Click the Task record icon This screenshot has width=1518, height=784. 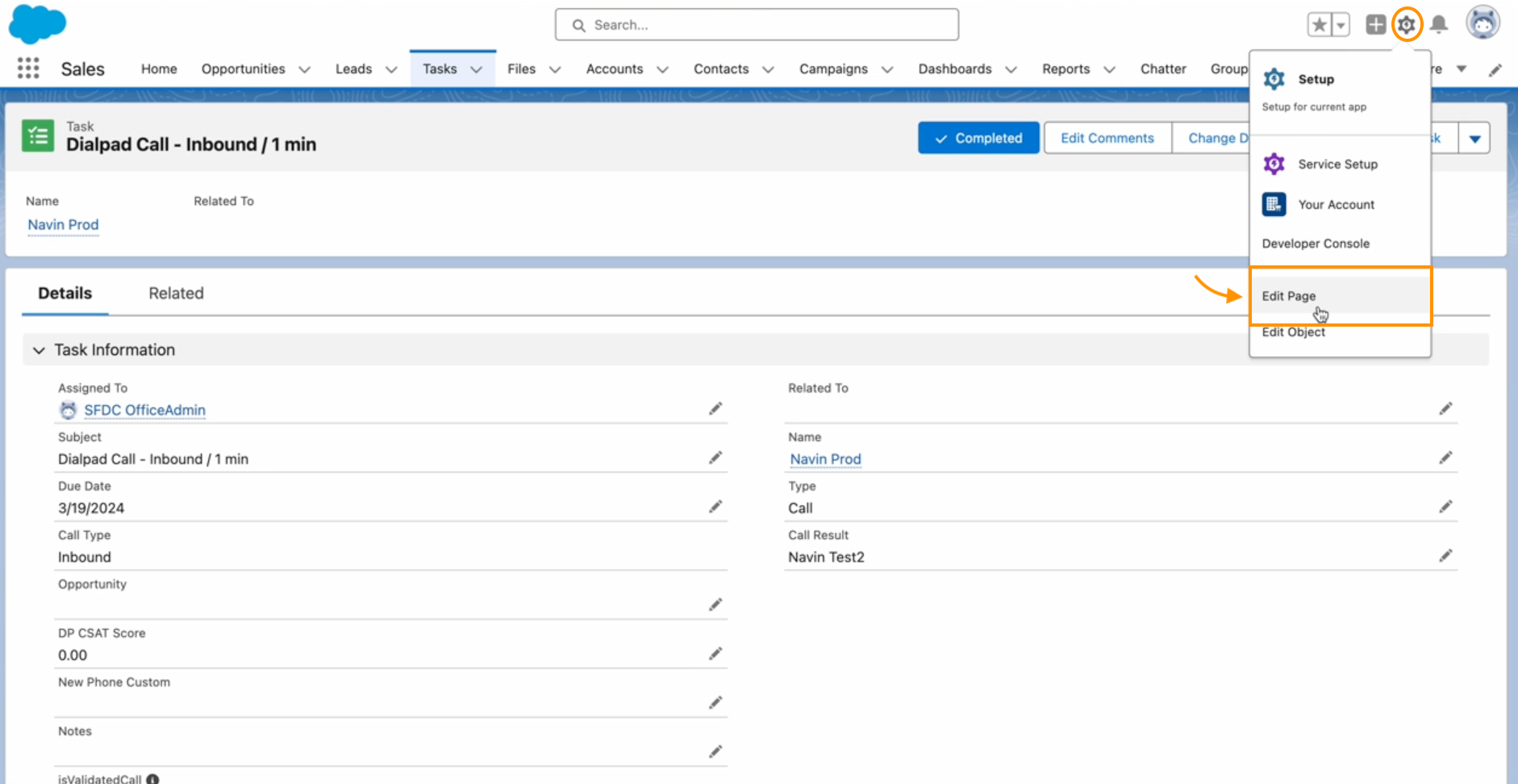click(x=38, y=136)
